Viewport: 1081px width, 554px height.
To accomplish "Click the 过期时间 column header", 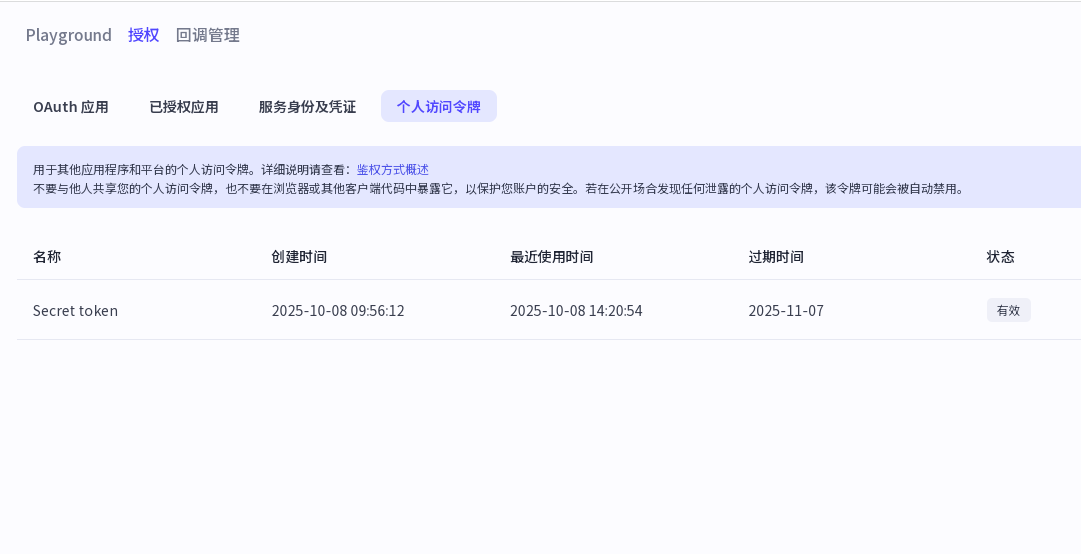I will [x=776, y=257].
